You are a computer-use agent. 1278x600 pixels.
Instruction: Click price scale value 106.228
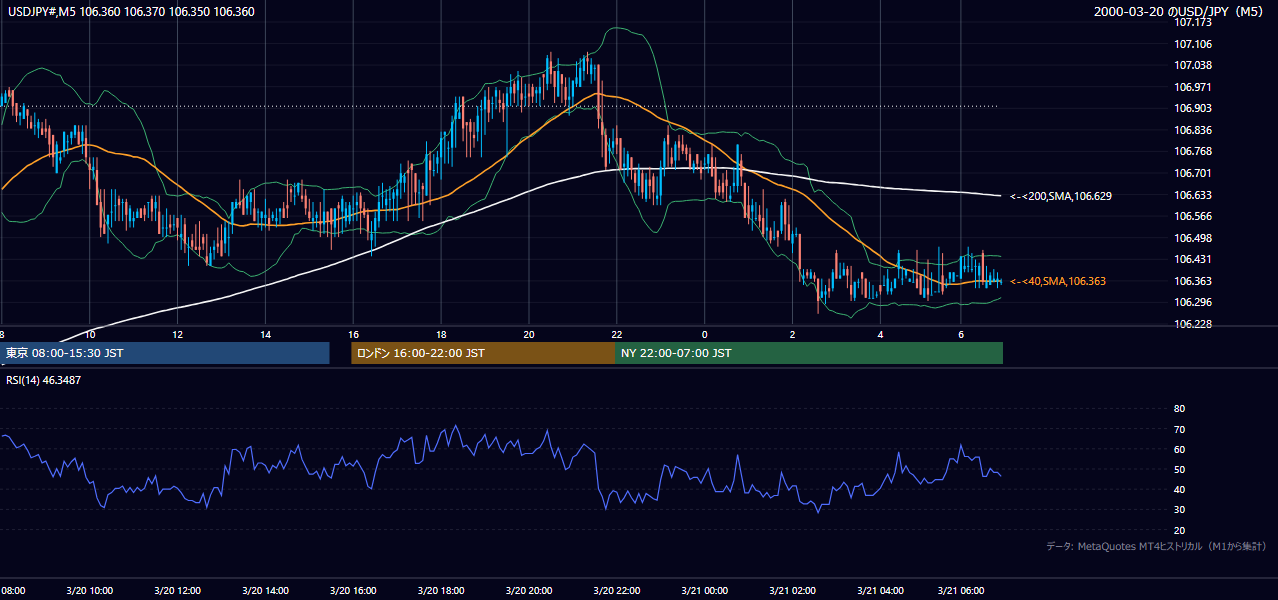1193,324
